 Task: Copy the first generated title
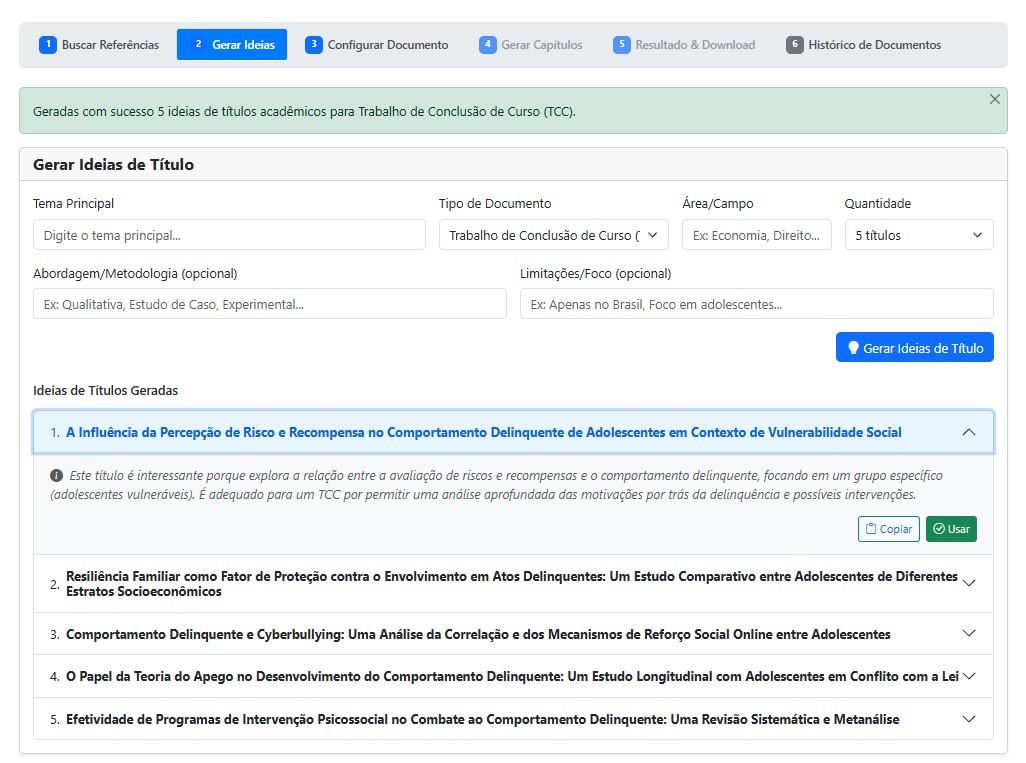click(888, 529)
